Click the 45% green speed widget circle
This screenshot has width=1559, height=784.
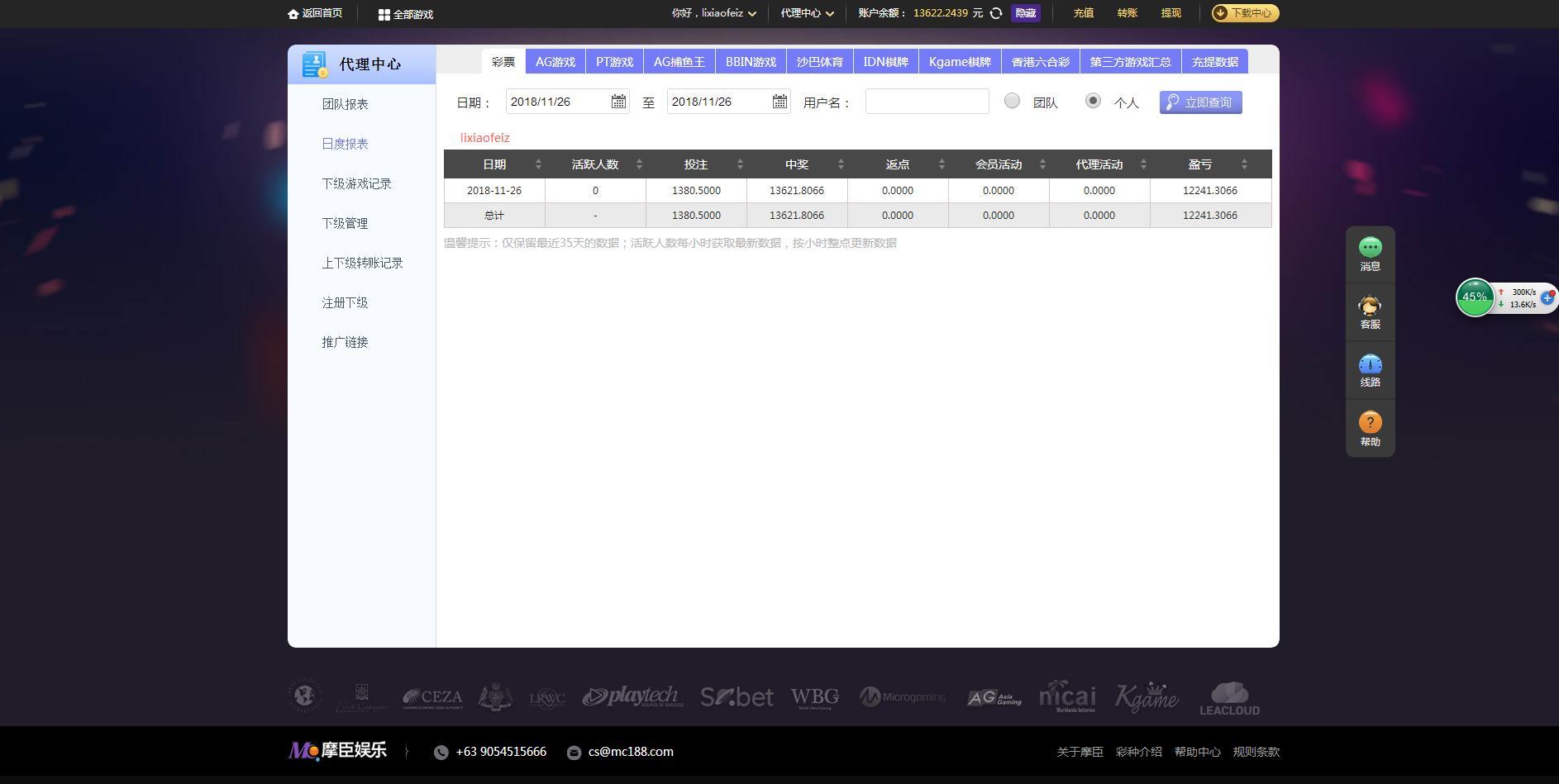click(1475, 297)
